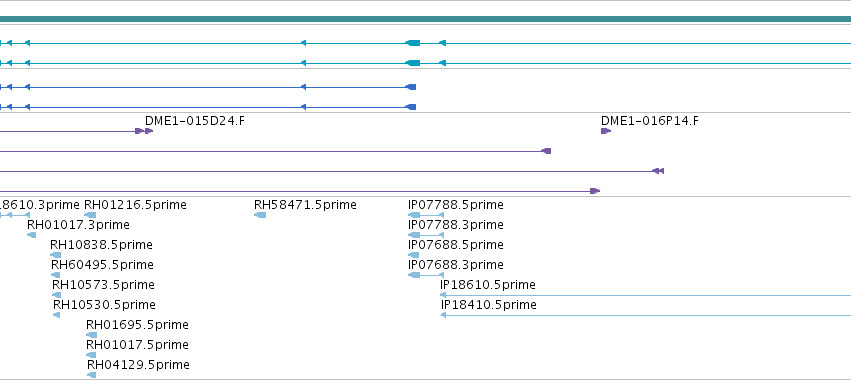This screenshot has height=380, width=851.
Task: Click the teal bar at the top
Action: tap(426, 20)
